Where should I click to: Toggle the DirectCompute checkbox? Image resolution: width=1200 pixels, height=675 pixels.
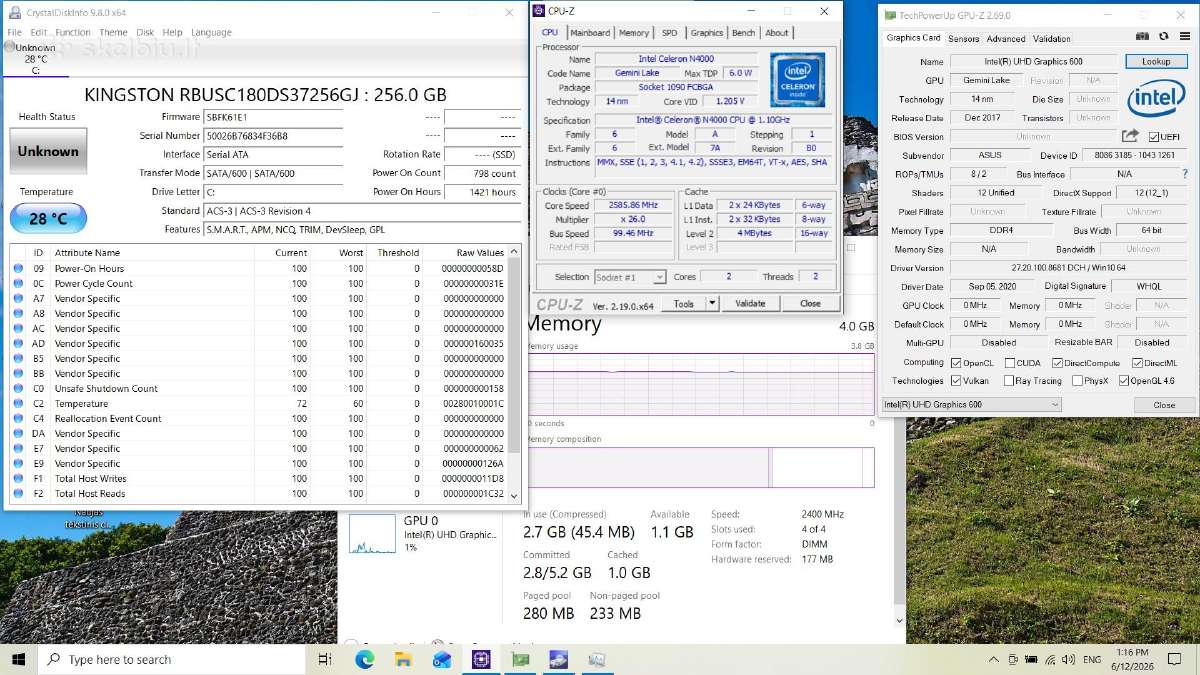click(1057, 363)
